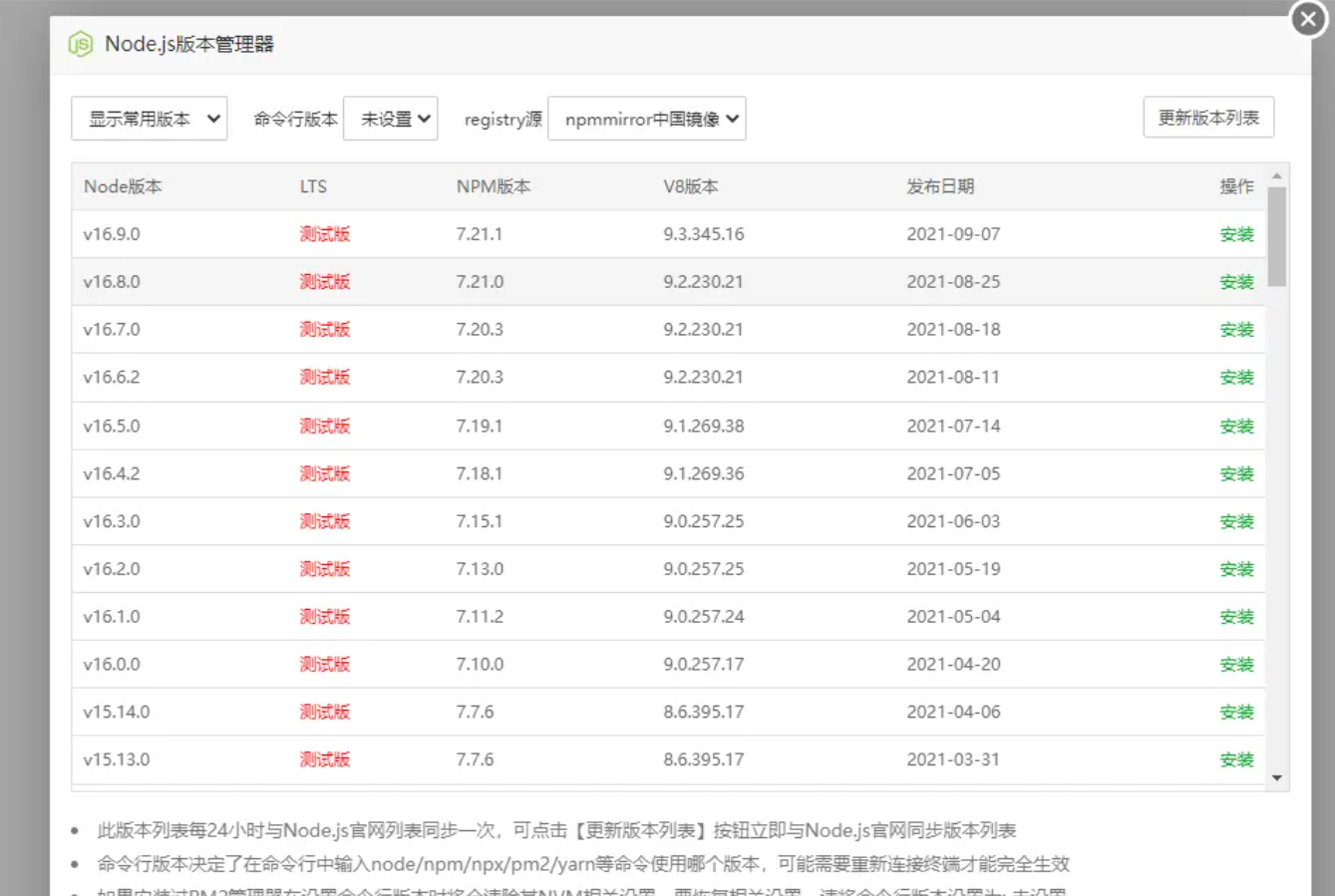1335x896 pixels.
Task: Click the 更新版本列表 button
Action: point(1208,118)
